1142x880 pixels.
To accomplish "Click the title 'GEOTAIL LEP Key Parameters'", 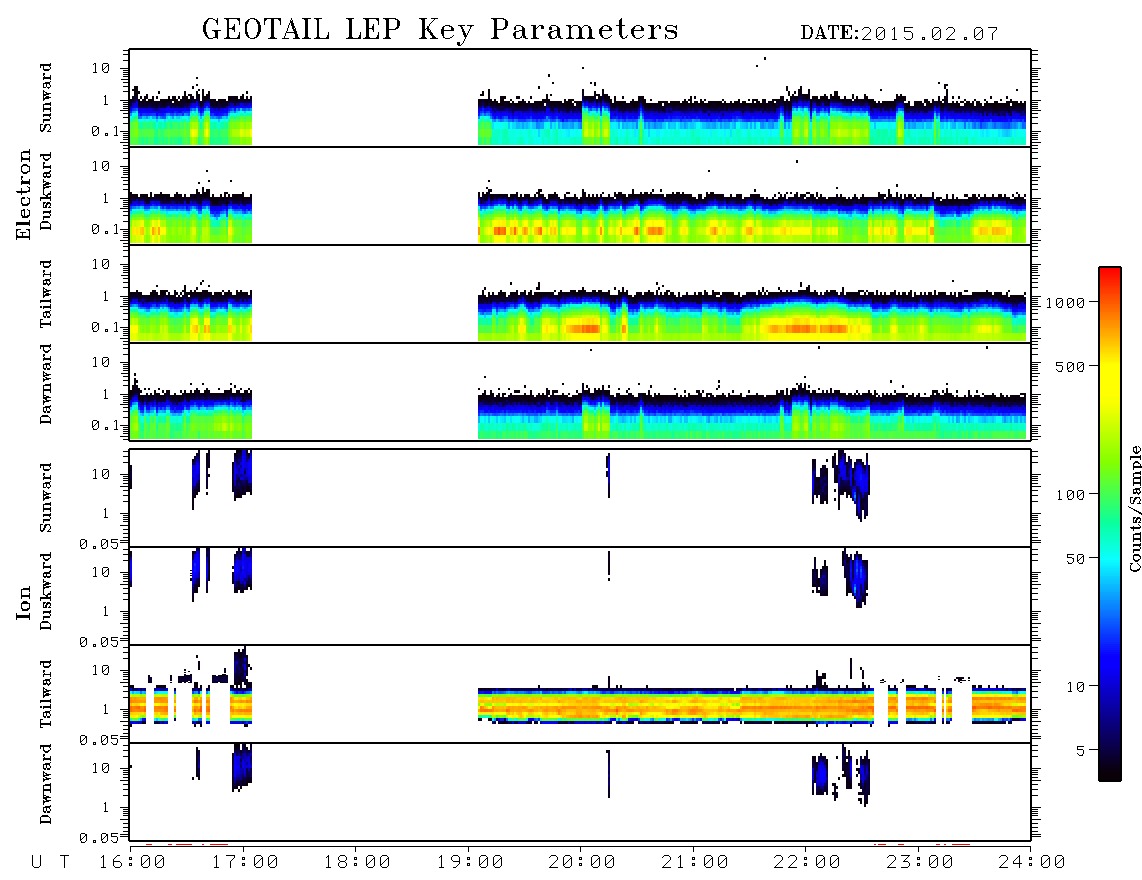I will click(x=440, y=31).
